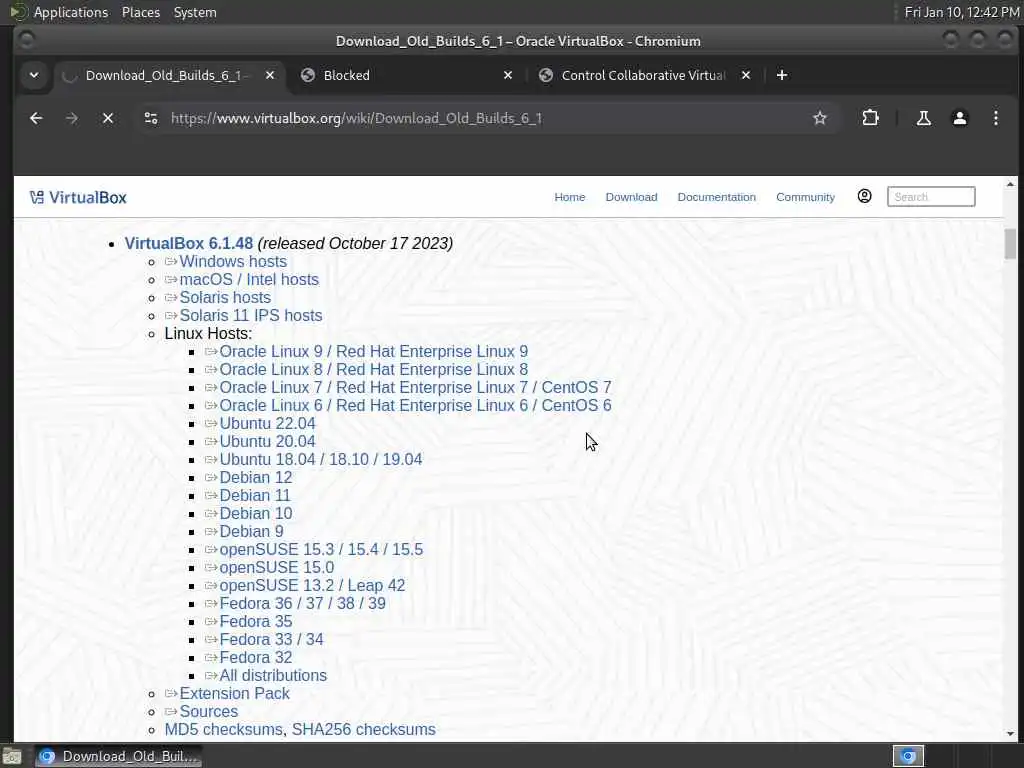Download the Ubuntu 22.04 package
Screen dimensions: 1024x768
(x=267, y=423)
